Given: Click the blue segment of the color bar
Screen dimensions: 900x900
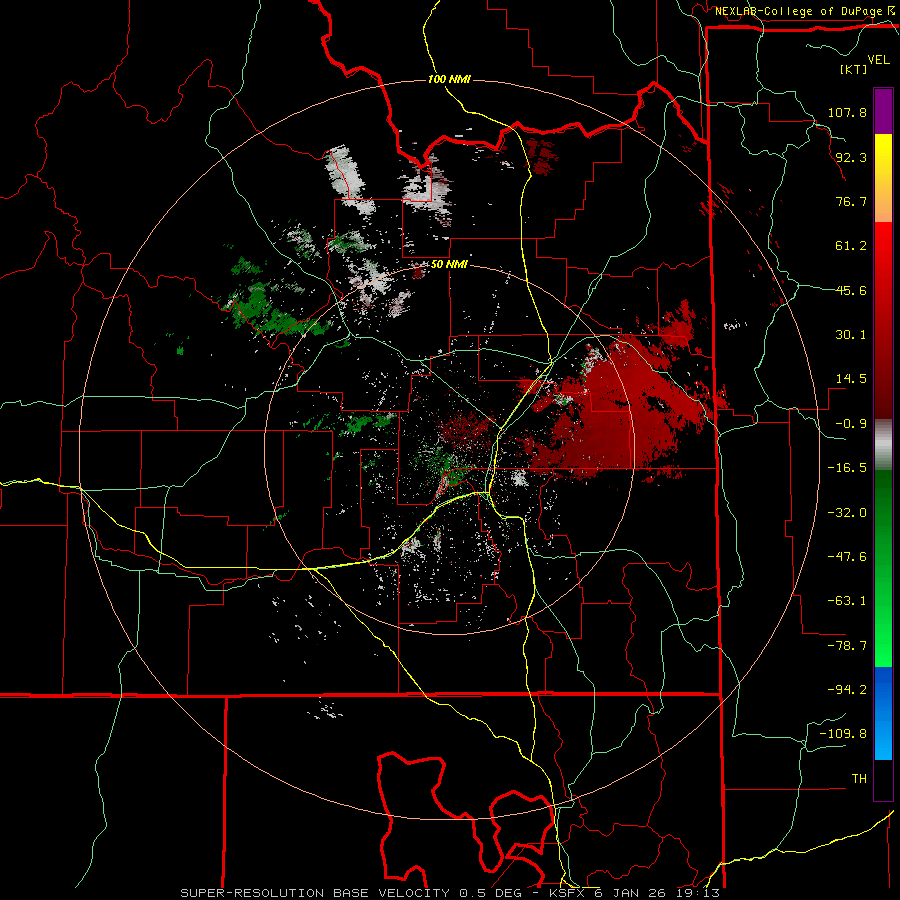Looking at the screenshot, I should point(883,713).
